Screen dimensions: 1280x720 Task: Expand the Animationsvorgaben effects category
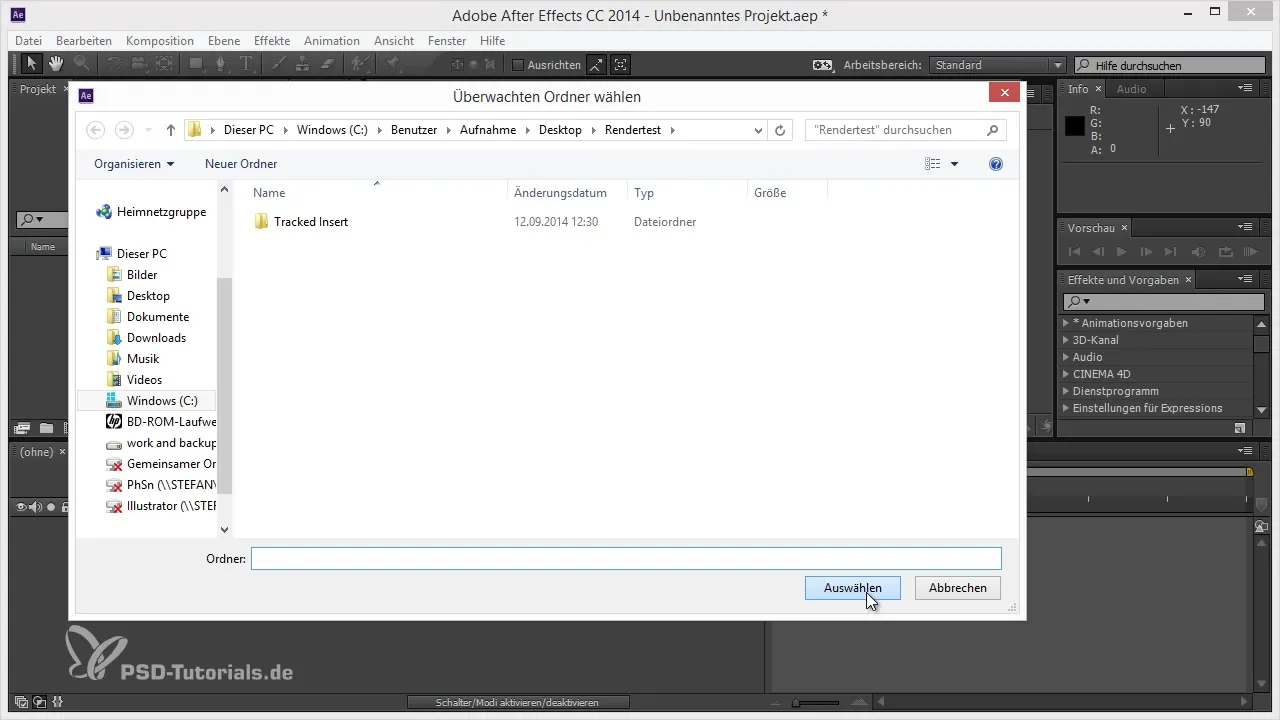coord(1065,323)
